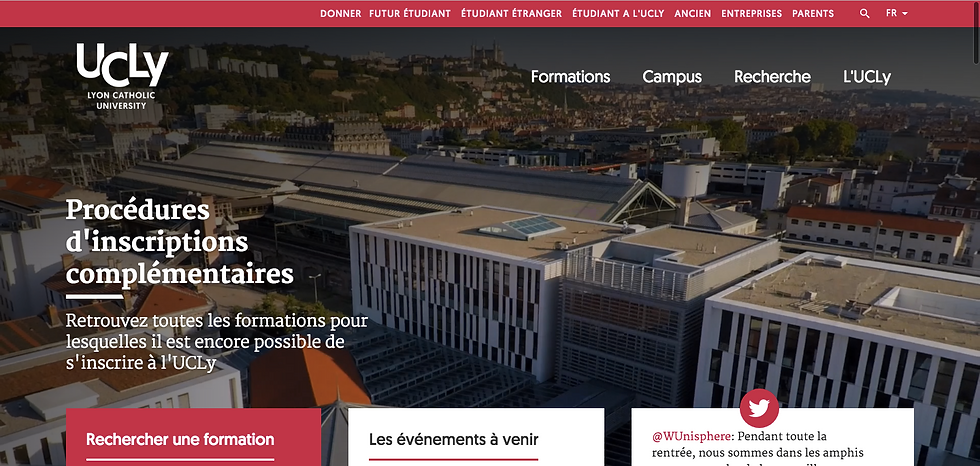The height and width of the screenshot is (466, 980).
Task: Click Rechercher une formation red panel
Action: click(x=193, y=437)
